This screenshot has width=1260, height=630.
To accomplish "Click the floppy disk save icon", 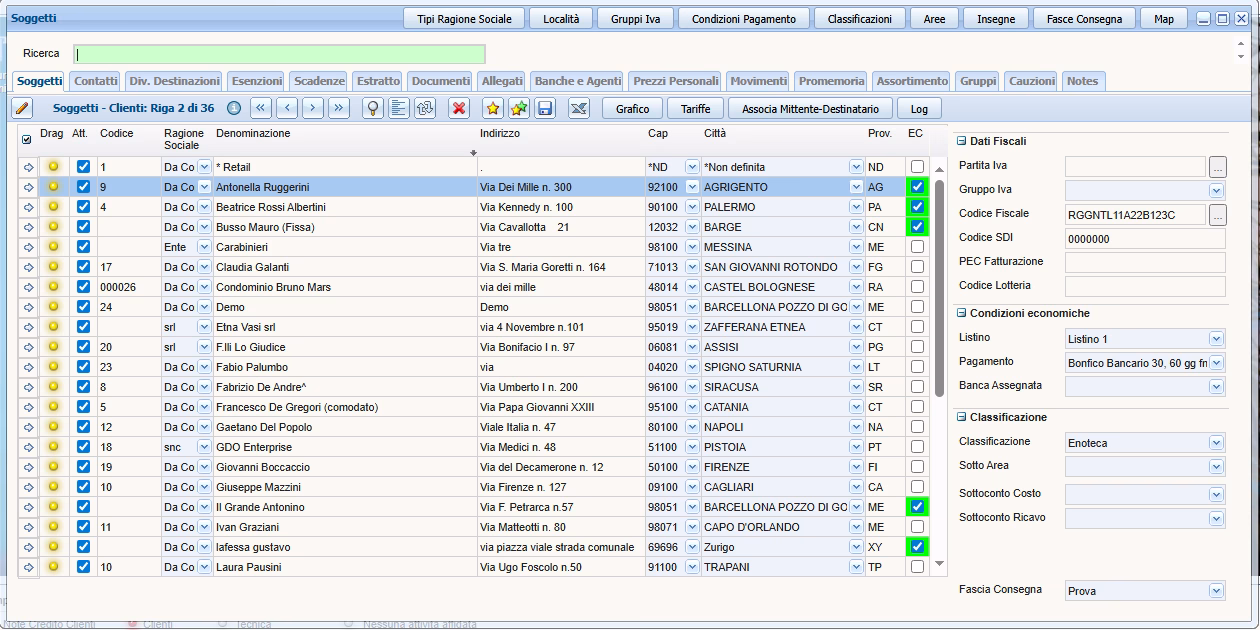I will 545,108.
